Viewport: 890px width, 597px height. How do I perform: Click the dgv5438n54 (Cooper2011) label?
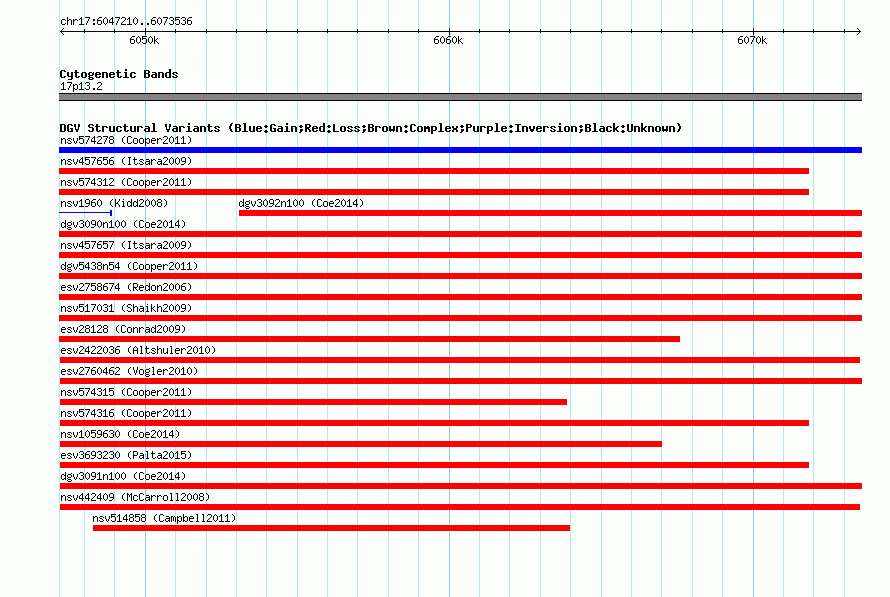[x=129, y=266]
